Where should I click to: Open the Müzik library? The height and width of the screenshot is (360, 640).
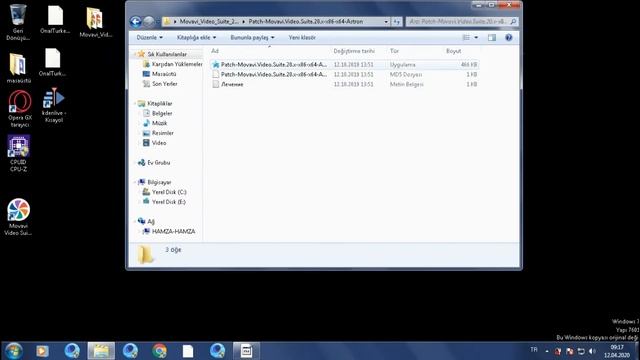pos(155,123)
